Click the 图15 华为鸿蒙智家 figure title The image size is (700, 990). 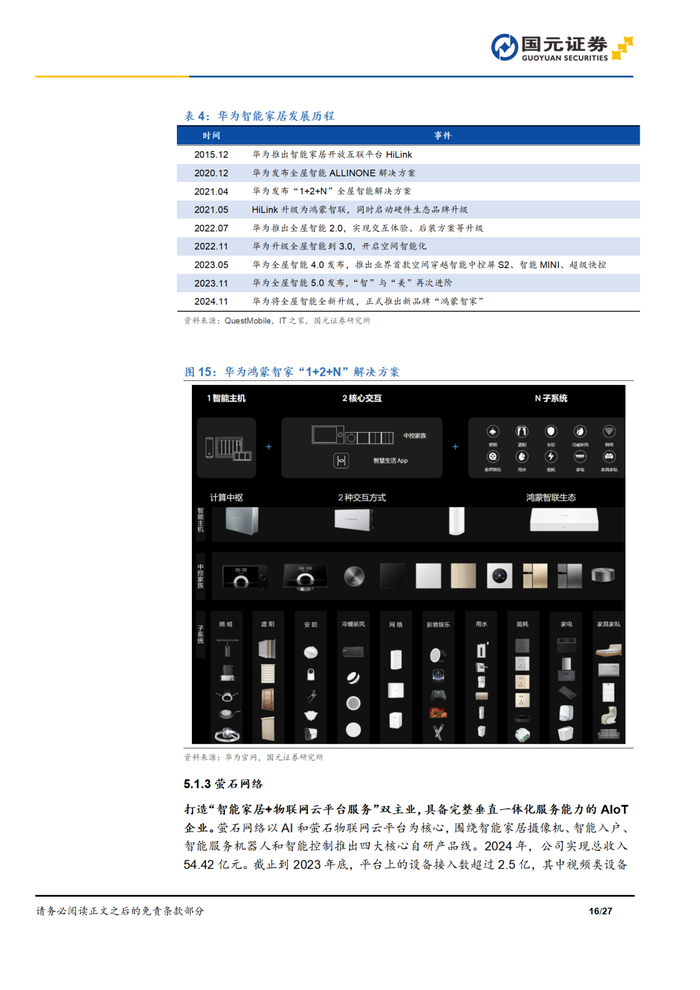pos(292,372)
